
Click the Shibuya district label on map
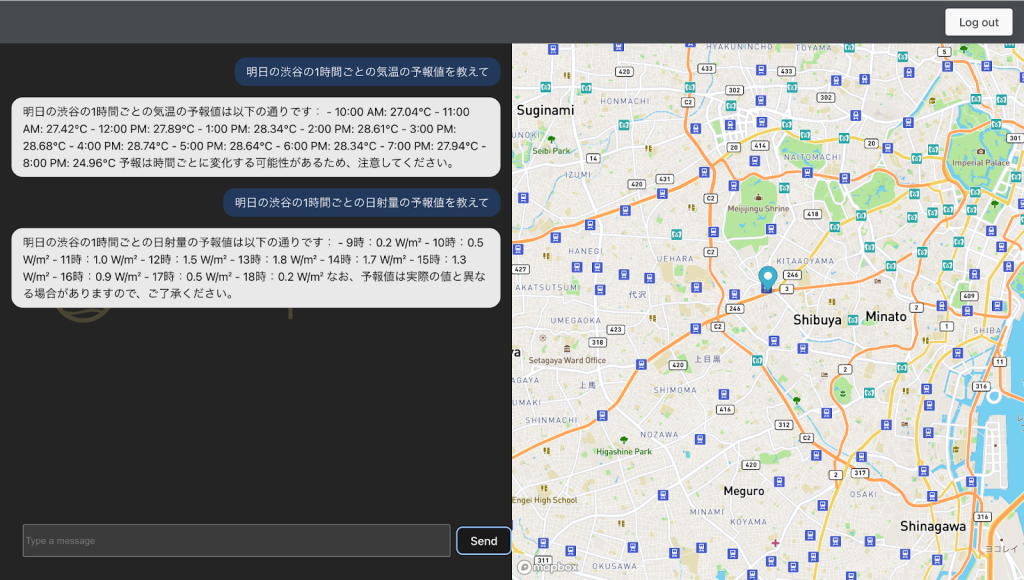[817, 320]
